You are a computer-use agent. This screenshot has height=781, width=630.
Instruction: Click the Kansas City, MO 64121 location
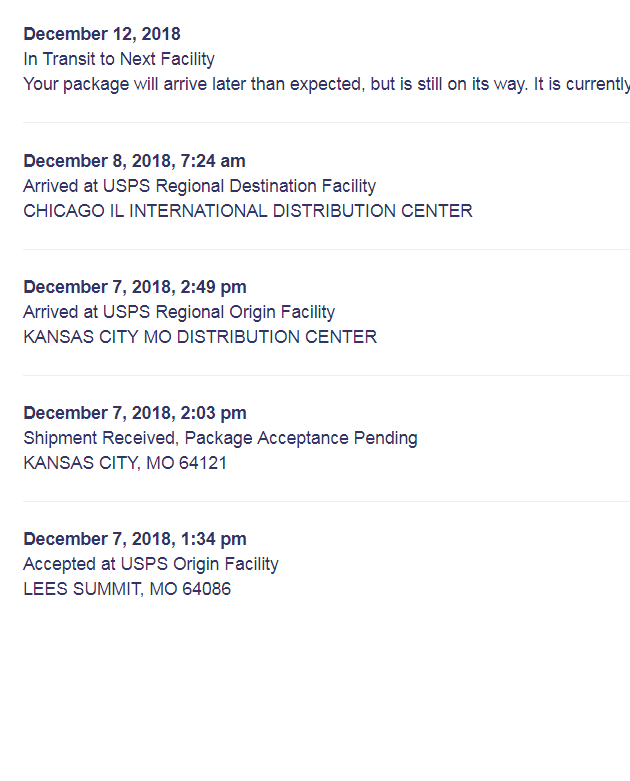click(x=125, y=463)
